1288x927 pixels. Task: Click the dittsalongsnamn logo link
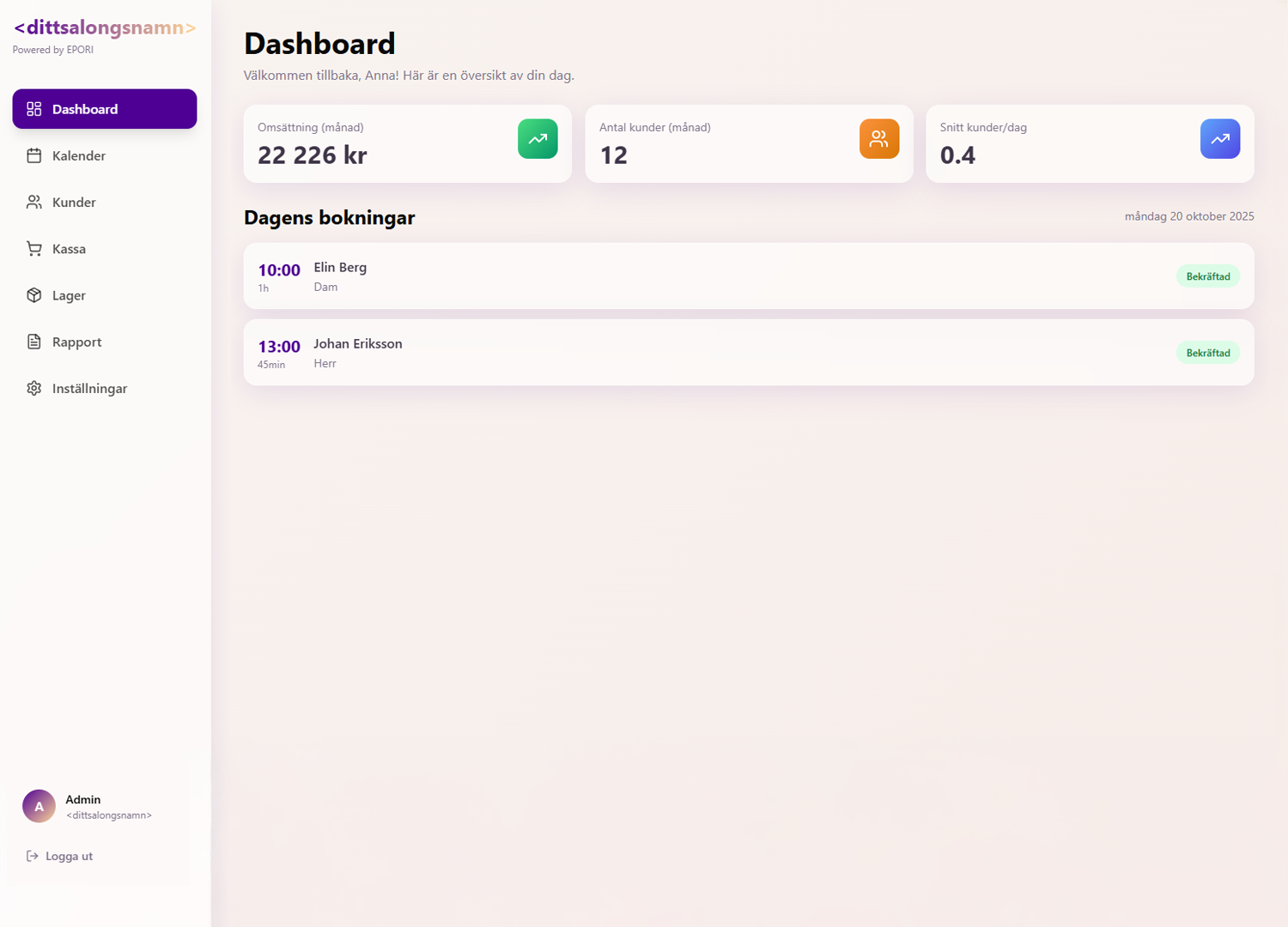pyautogui.click(x=105, y=27)
